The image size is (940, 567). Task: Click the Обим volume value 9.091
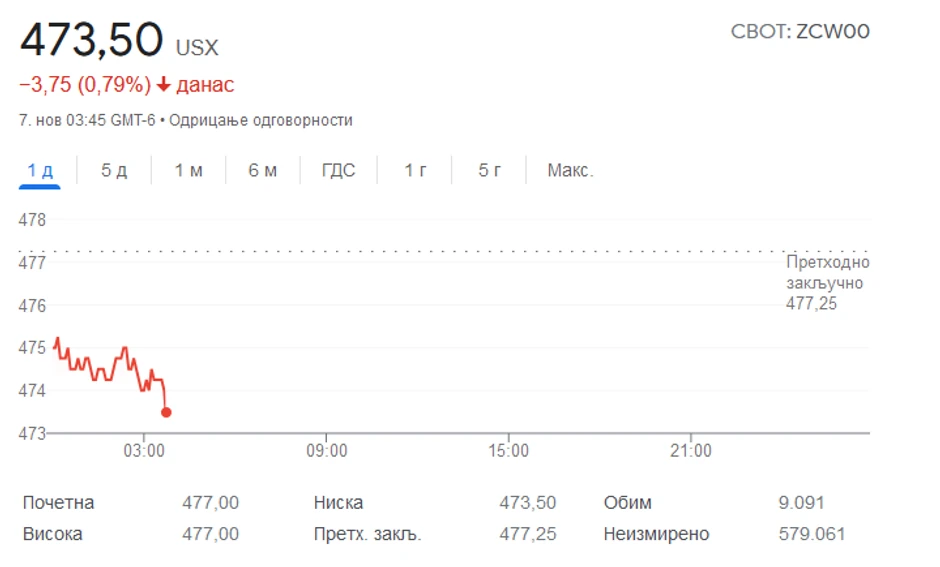click(801, 502)
